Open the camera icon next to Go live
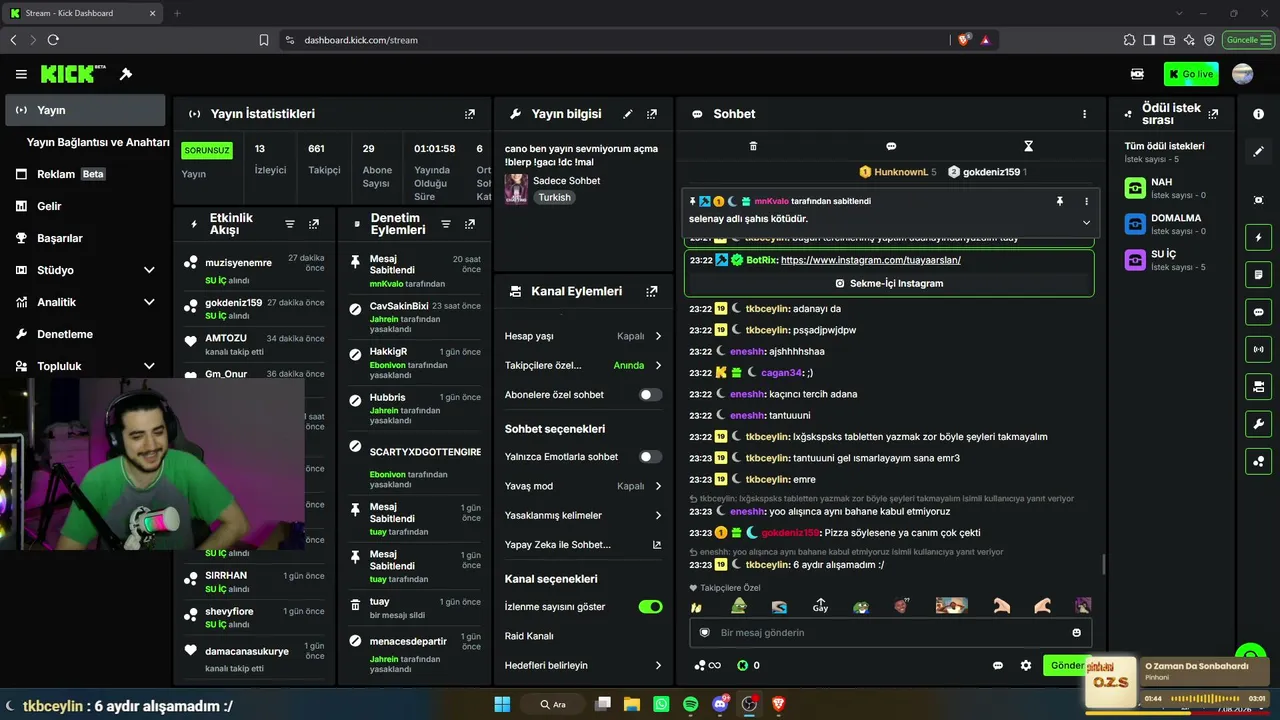 pos(1137,74)
